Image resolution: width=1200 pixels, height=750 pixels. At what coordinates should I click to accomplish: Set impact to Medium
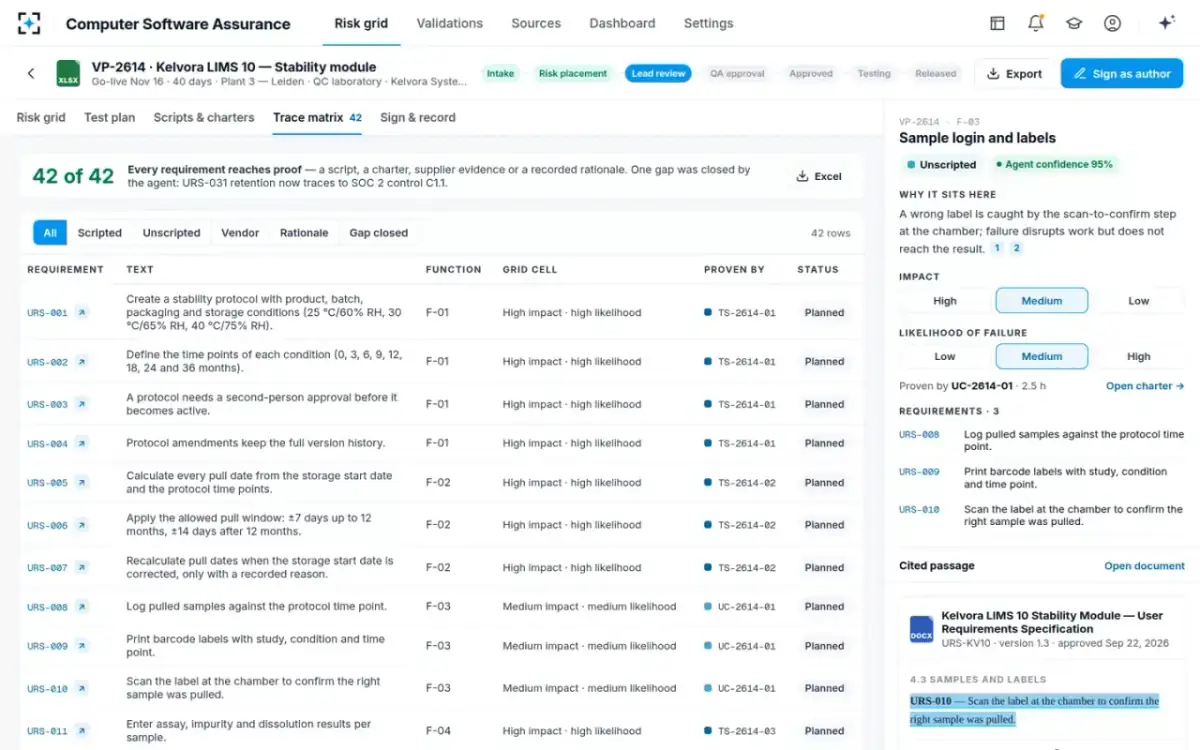pyautogui.click(x=1042, y=301)
